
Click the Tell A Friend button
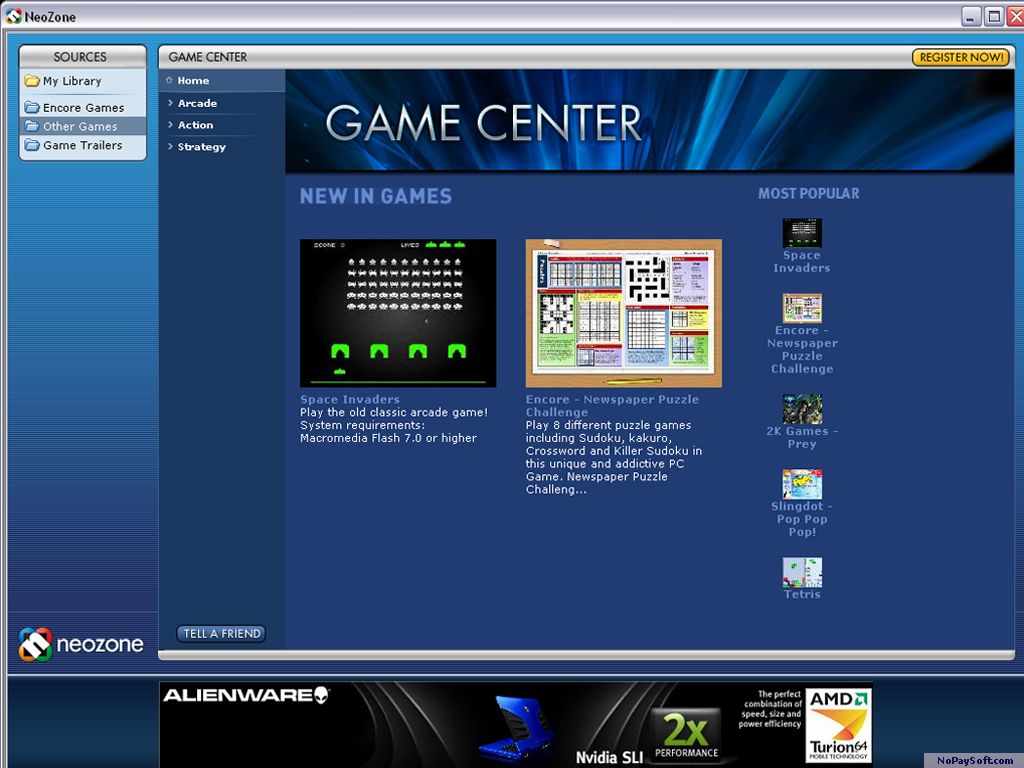point(221,633)
